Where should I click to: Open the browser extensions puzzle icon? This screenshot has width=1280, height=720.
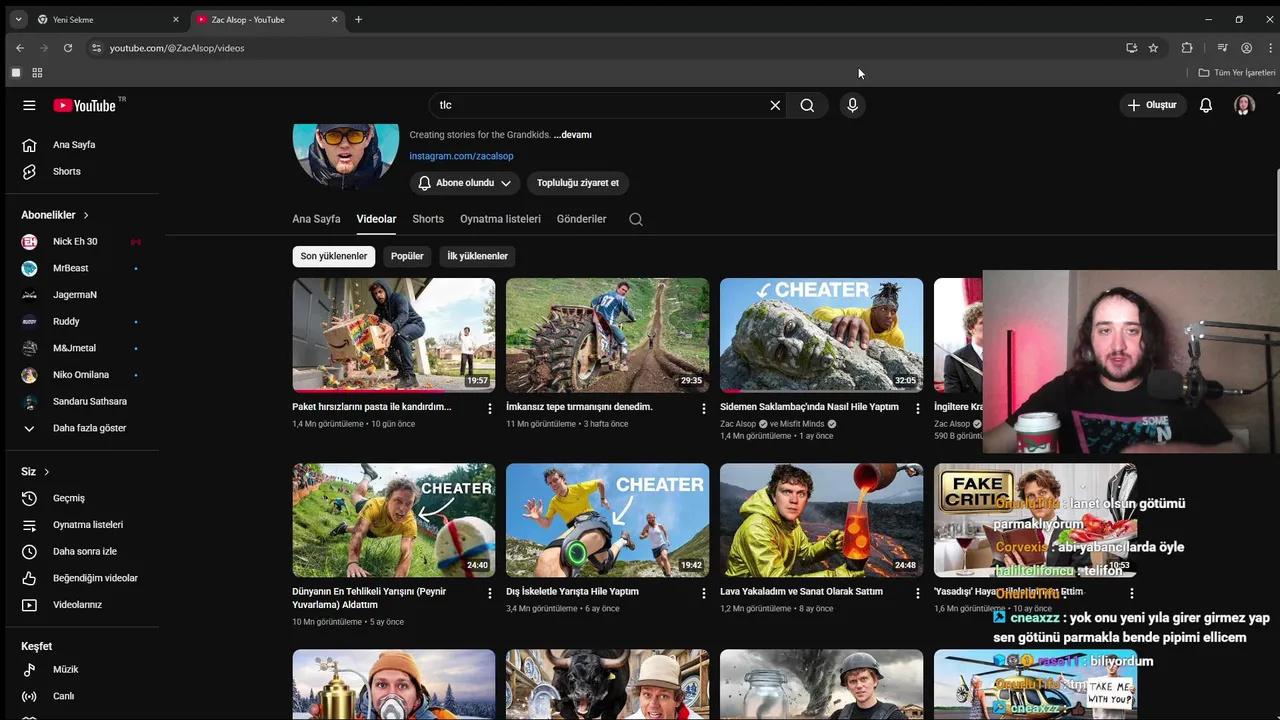[x=1187, y=48]
